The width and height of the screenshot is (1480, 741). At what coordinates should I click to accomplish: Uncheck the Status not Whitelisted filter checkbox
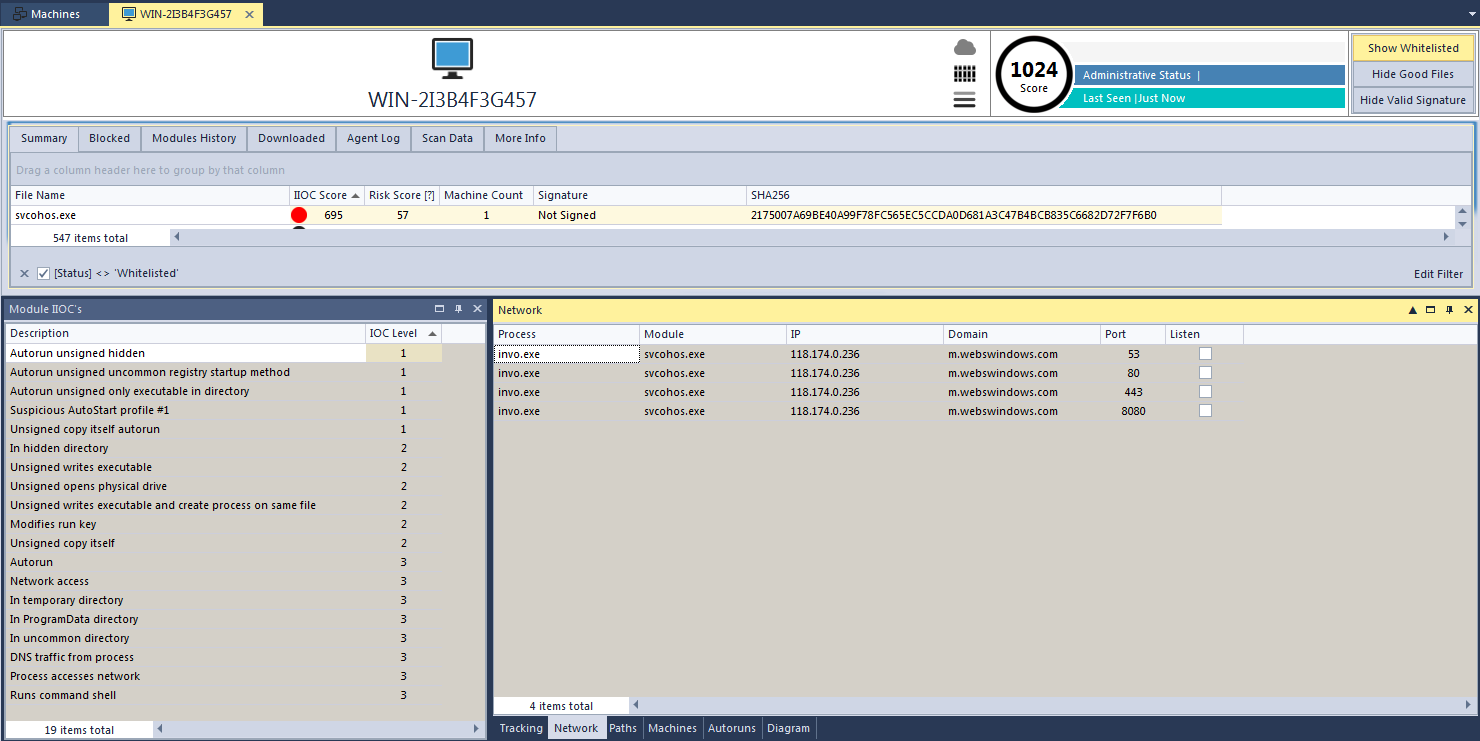point(43,273)
